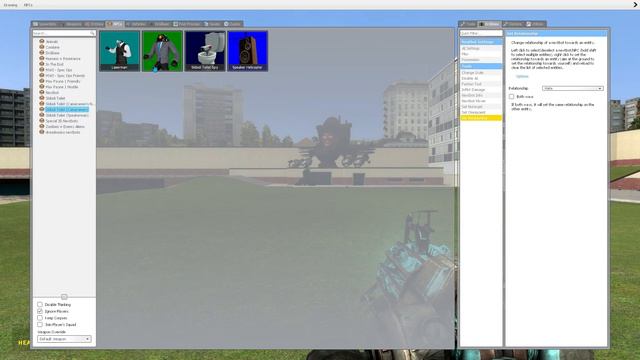Spawn the grey-suited cameraman on green background

(x=162, y=51)
